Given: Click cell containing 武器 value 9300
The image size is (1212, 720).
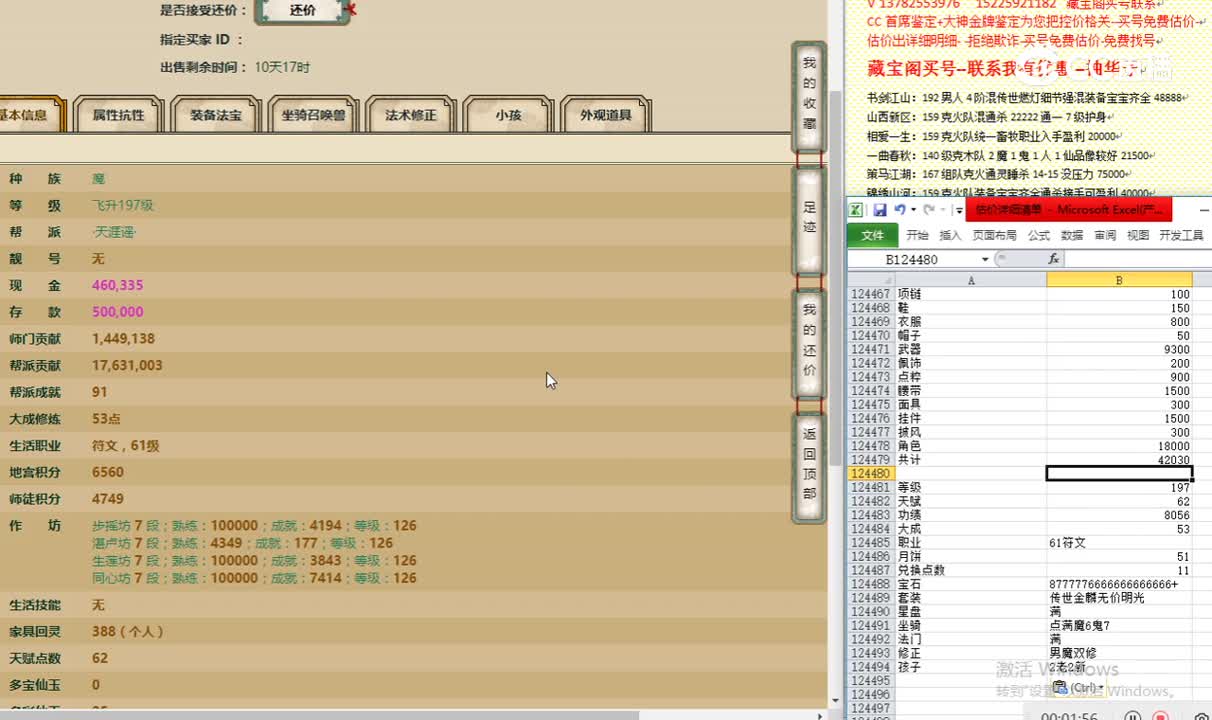Looking at the screenshot, I should point(1119,350).
